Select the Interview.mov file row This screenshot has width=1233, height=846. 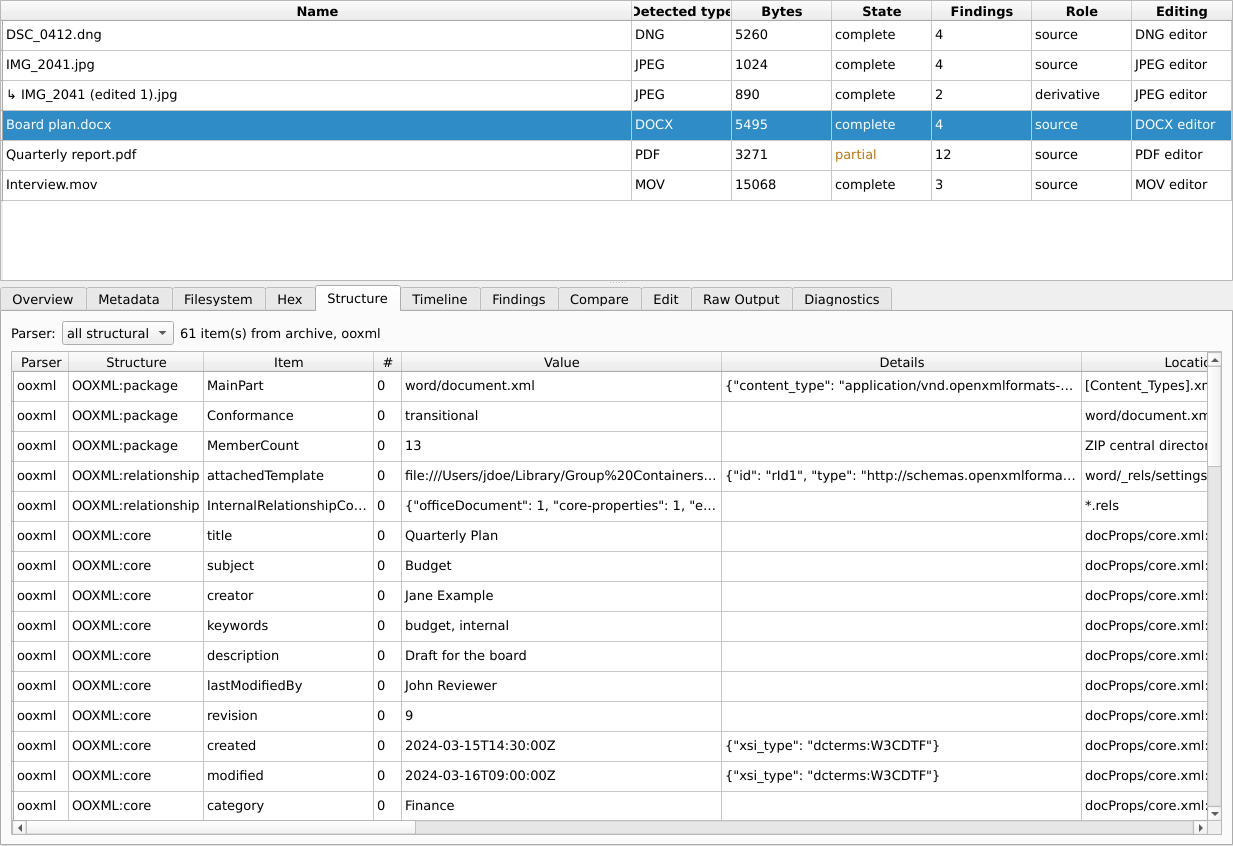[x=616, y=185]
